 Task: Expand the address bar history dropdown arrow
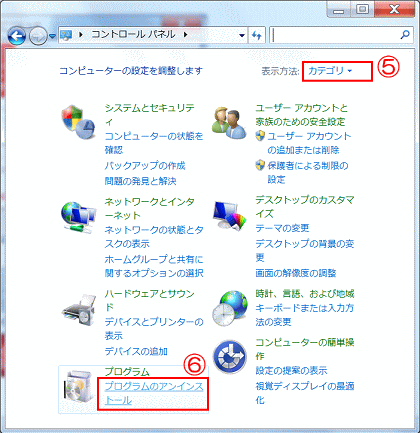point(242,35)
